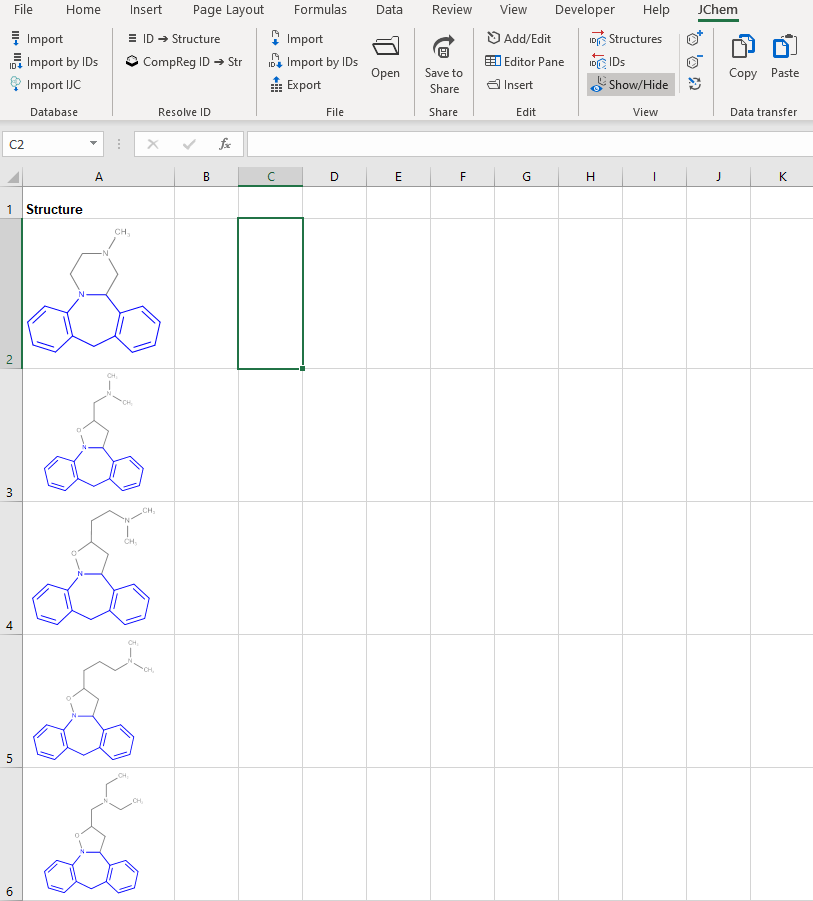The image size is (813, 901).
Task: Switch to the Formulas ribbon tab
Action: click(x=320, y=10)
